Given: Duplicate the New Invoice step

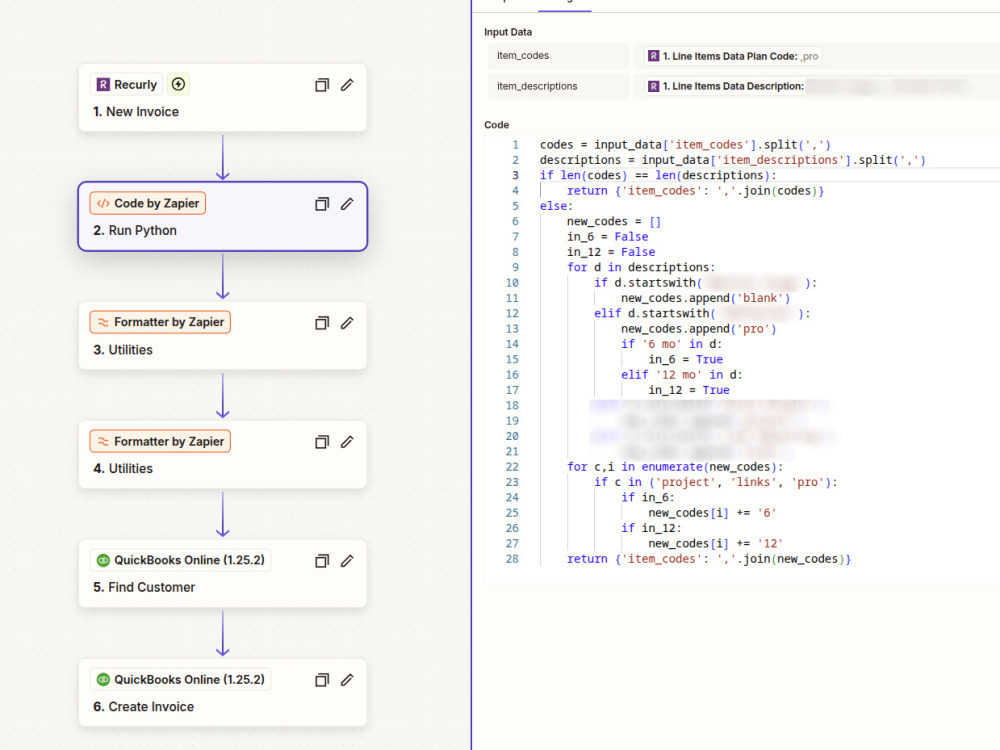Looking at the screenshot, I should 322,85.
